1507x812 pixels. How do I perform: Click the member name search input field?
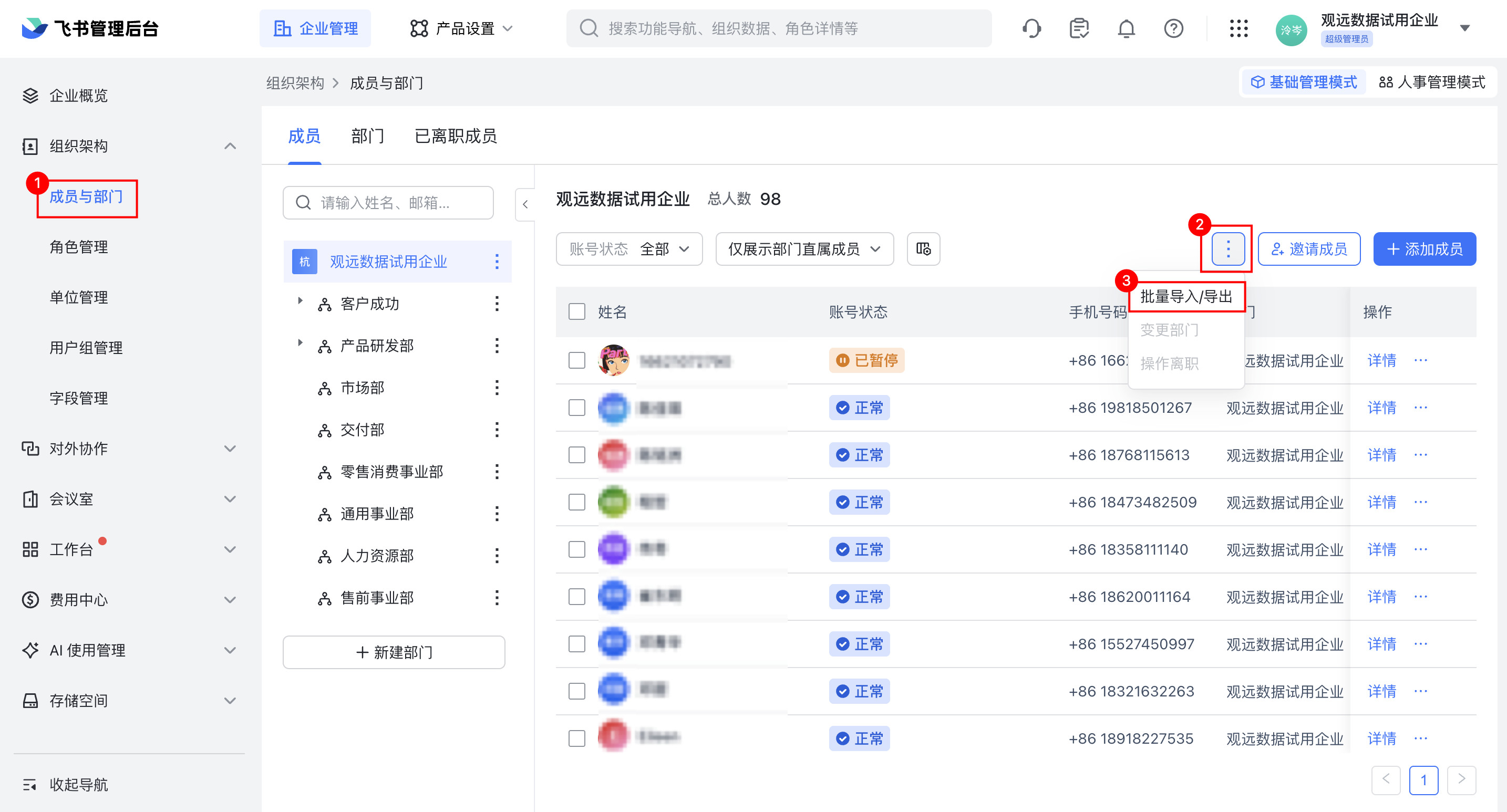coord(388,203)
